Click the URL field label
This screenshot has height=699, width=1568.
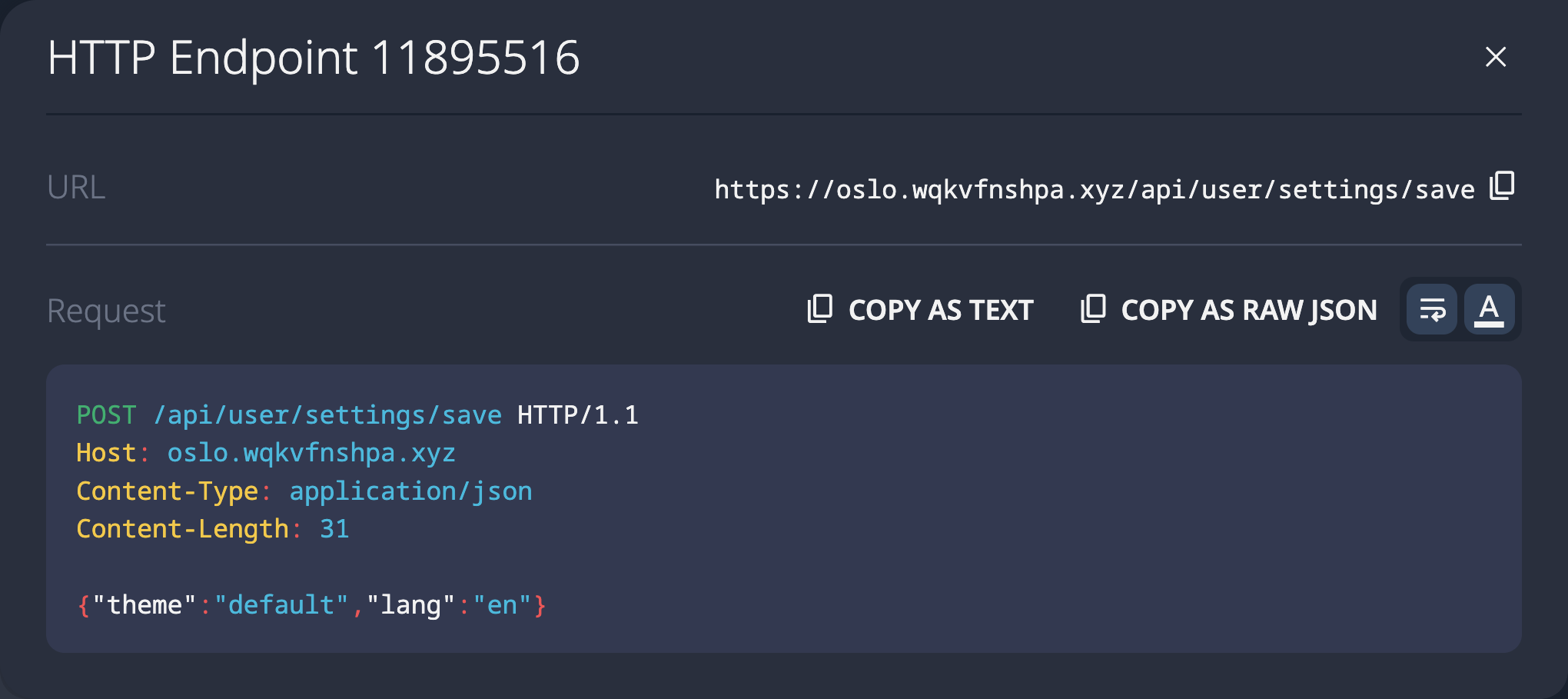click(x=76, y=188)
